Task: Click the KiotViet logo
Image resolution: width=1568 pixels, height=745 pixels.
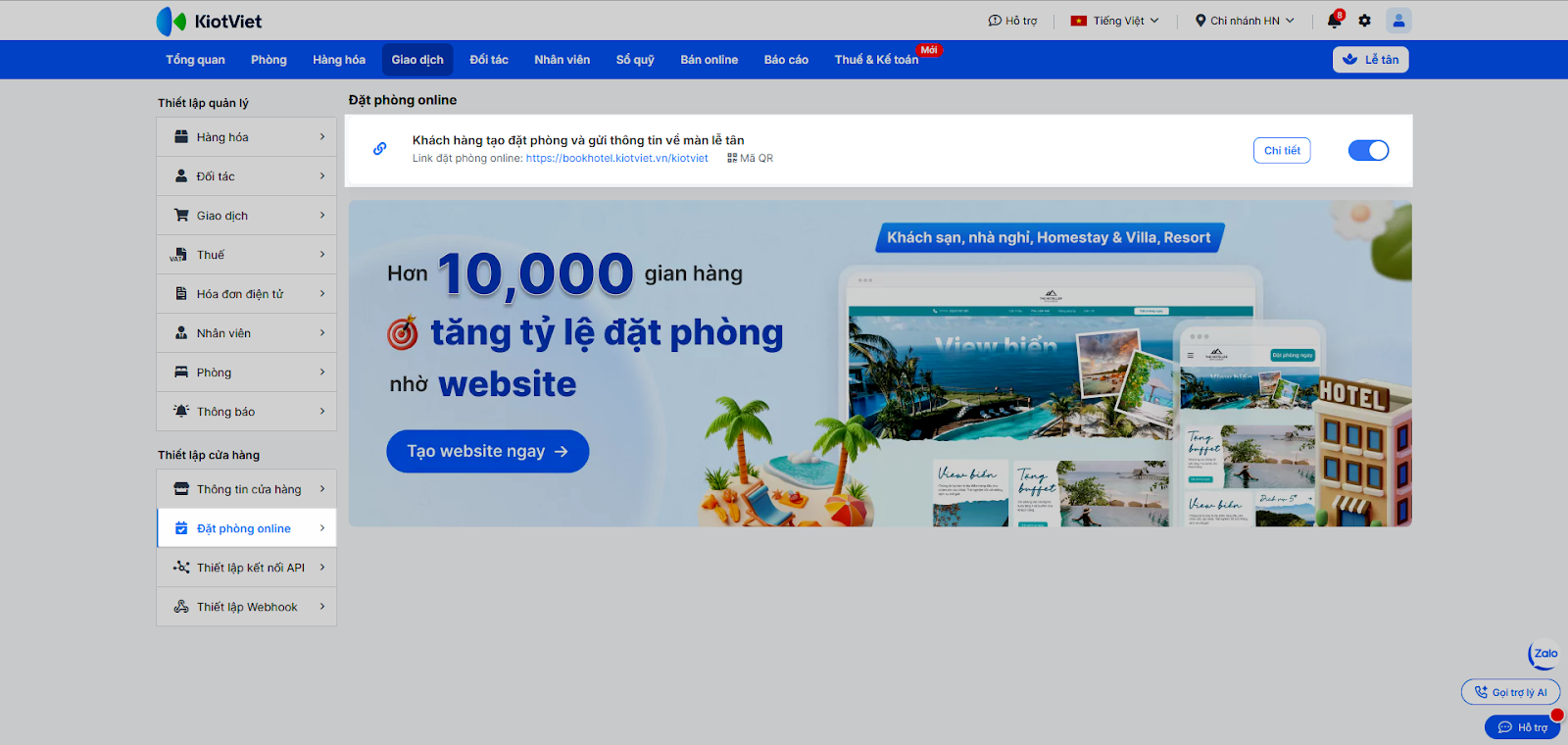Action: point(209,21)
